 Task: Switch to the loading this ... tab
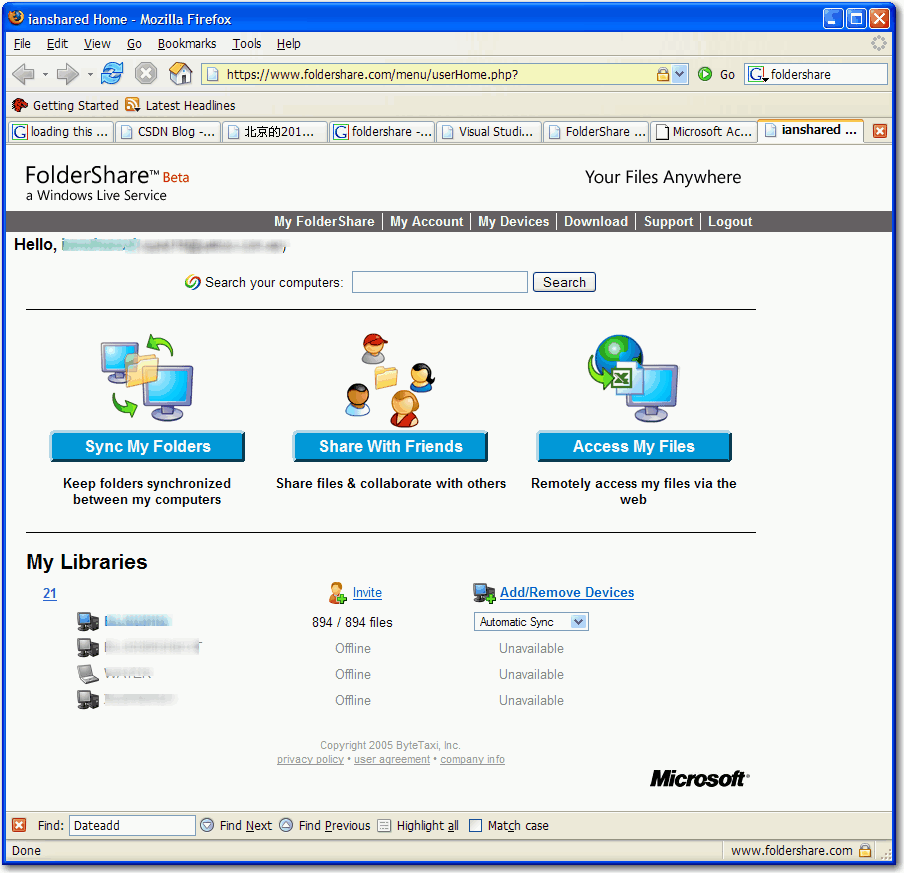click(61, 131)
